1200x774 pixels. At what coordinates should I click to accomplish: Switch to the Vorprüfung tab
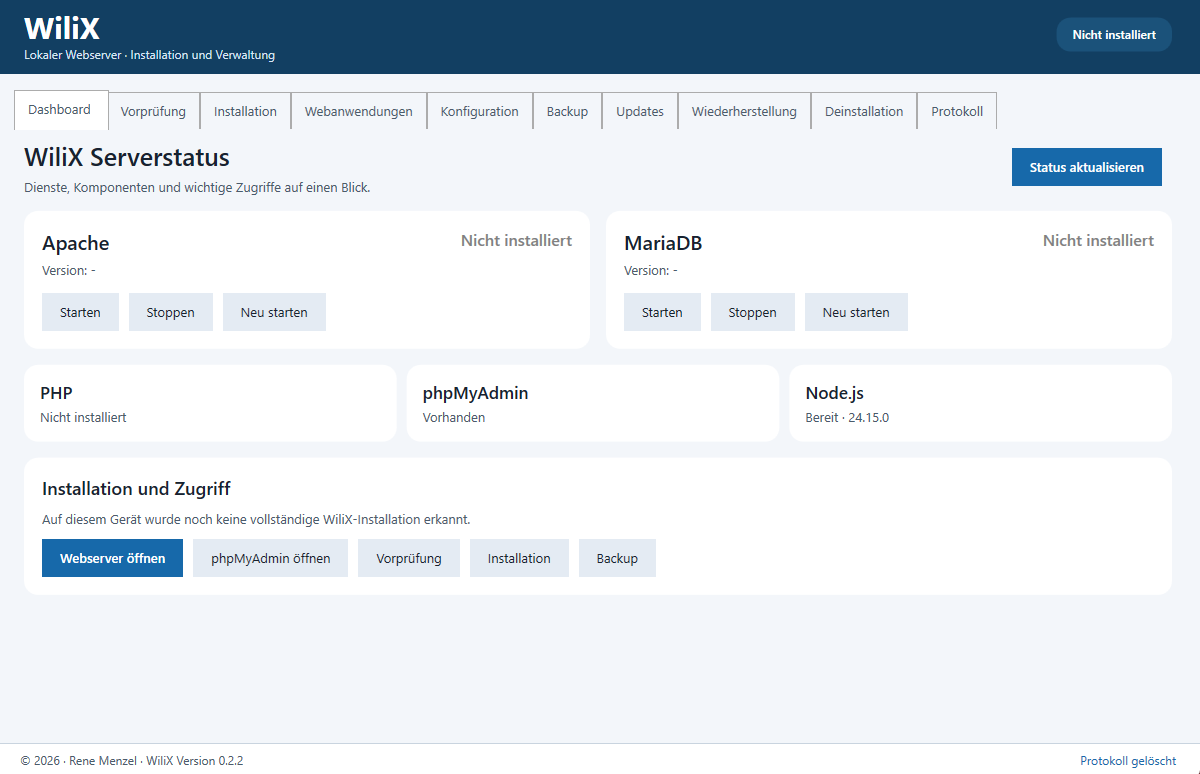pos(153,111)
